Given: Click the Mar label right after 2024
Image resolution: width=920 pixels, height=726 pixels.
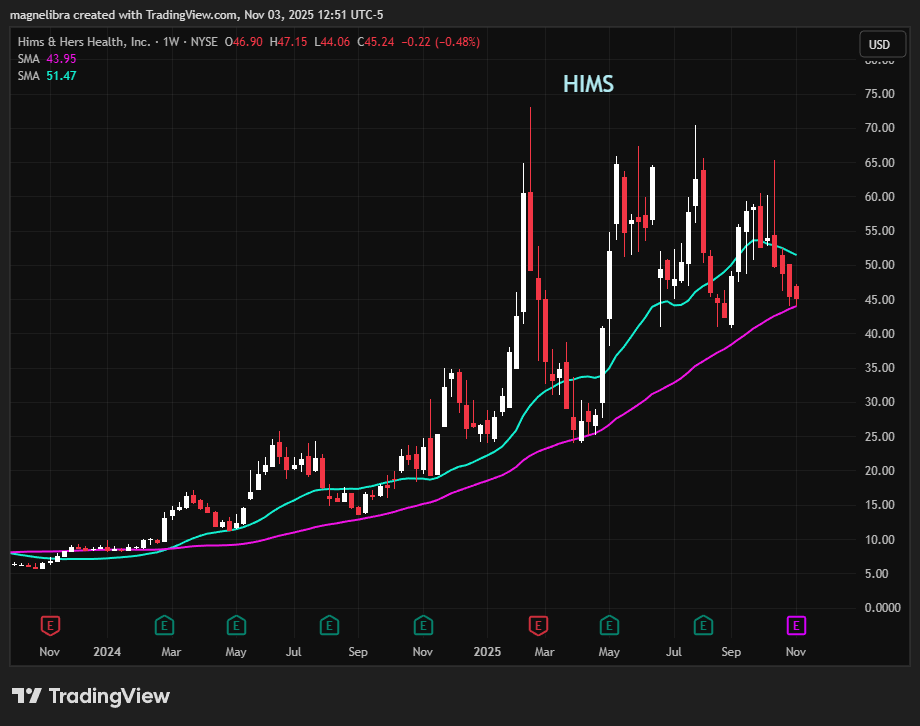Looking at the screenshot, I should [x=171, y=651].
